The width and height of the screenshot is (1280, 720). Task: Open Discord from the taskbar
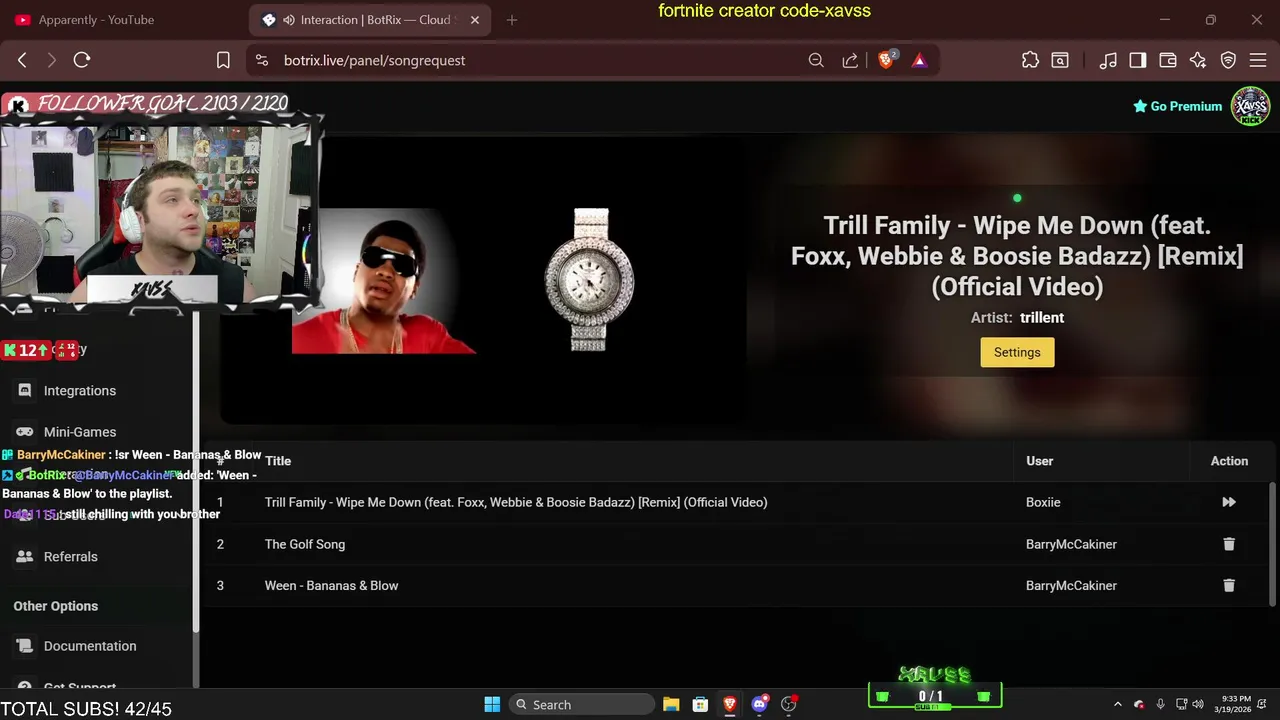point(759,705)
